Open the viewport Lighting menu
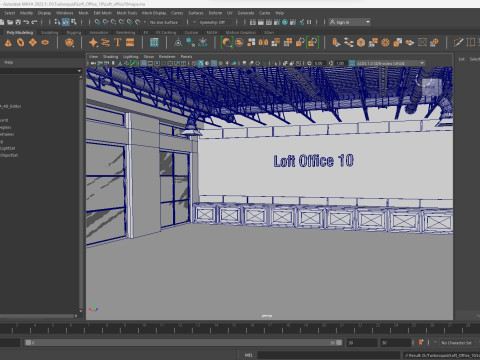The width and height of the screenshot is (480, 360). pos(130,57)
